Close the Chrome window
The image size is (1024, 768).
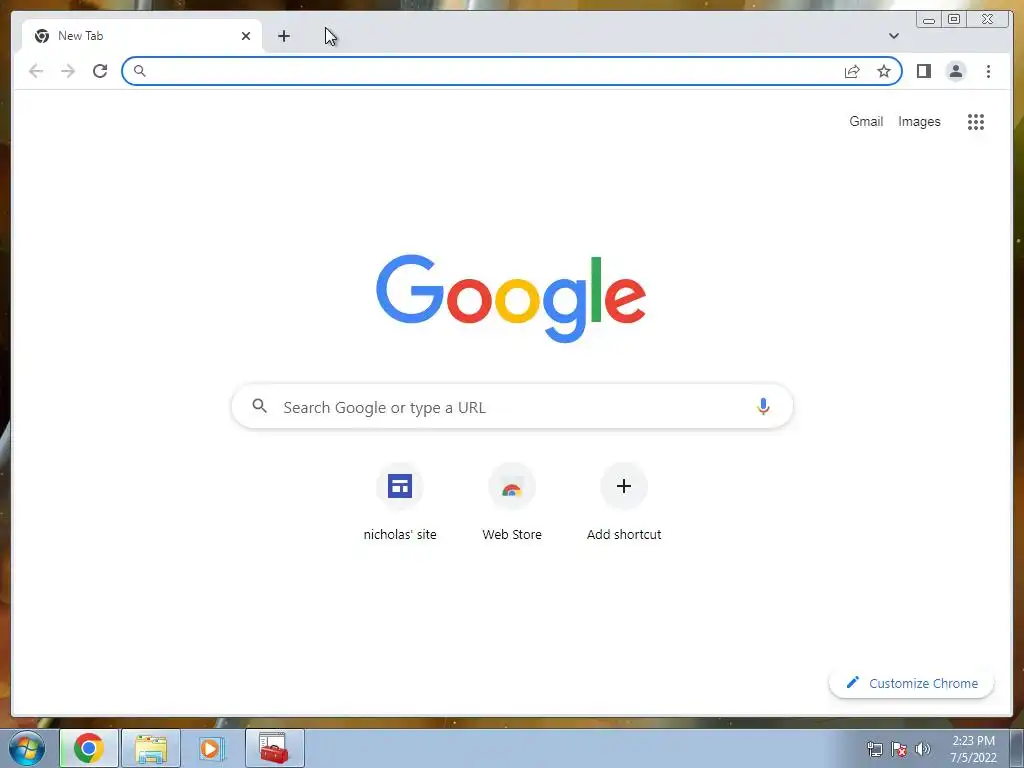[989, 20]
